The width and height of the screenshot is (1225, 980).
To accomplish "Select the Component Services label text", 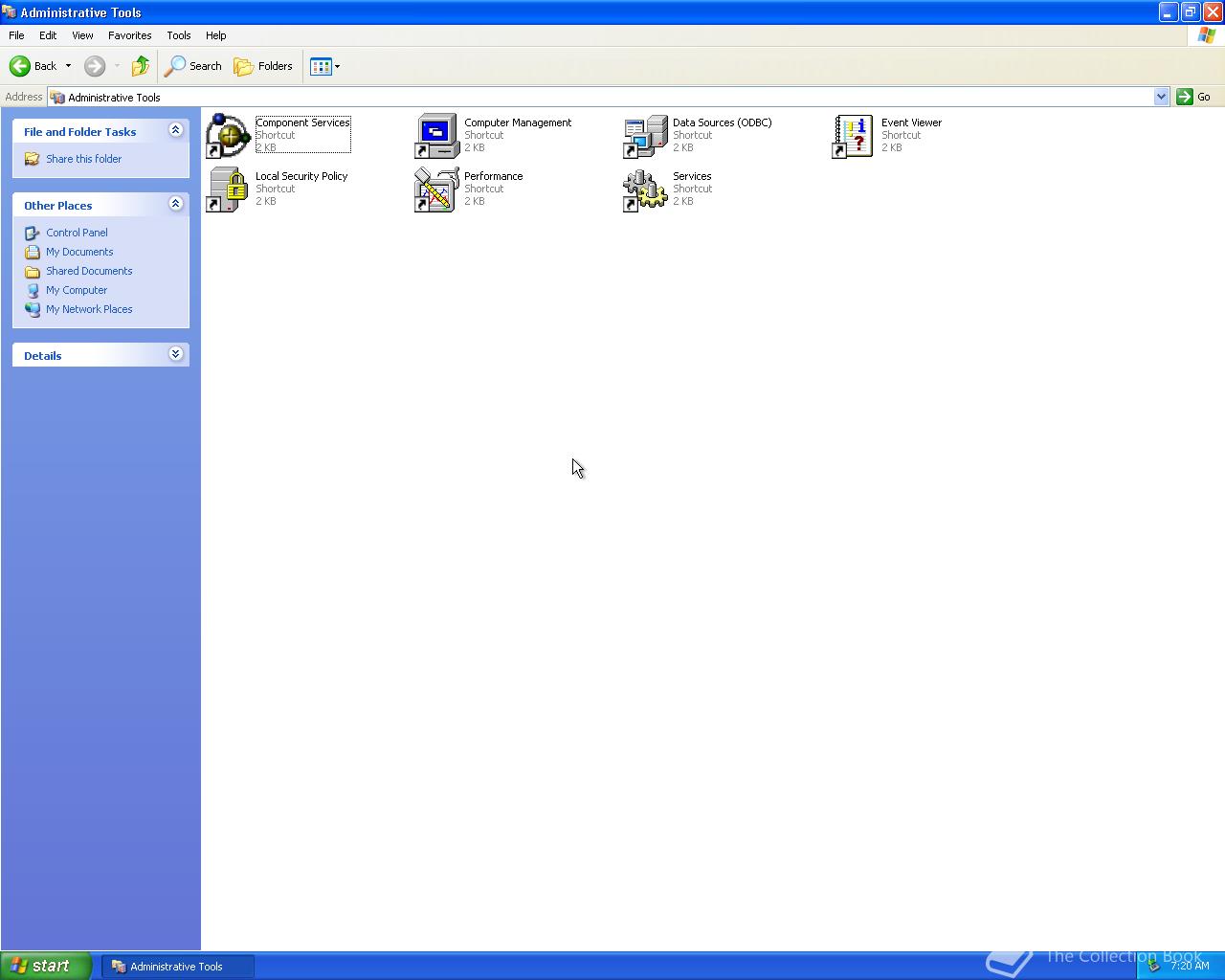I will pos(302,122).
